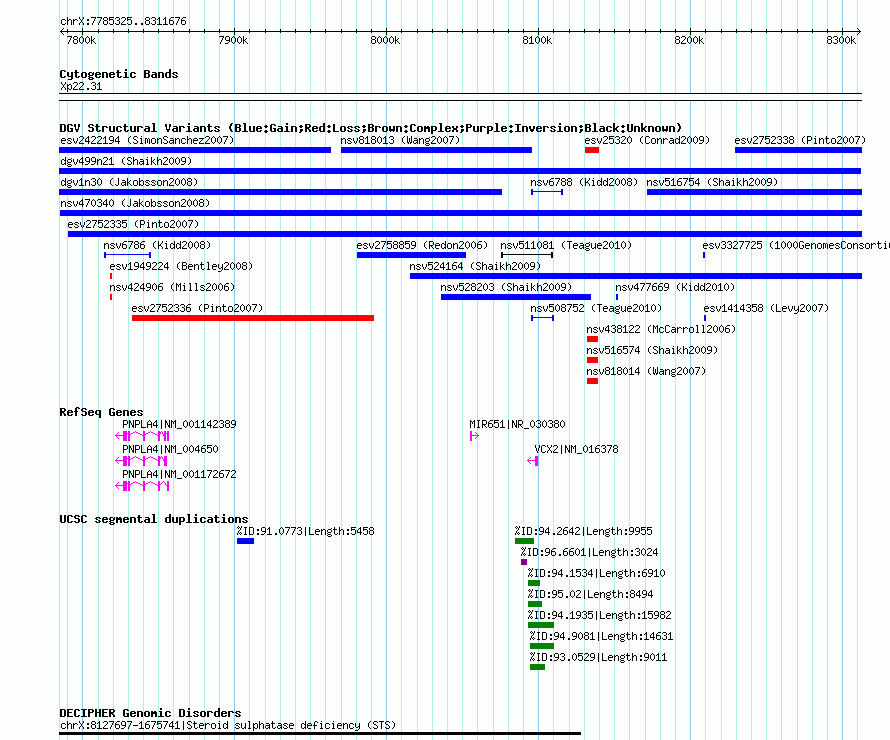Click the red esv25320 (Conrad2009) loss block
This screenshot has width=890, height=740.
[591, 150]
